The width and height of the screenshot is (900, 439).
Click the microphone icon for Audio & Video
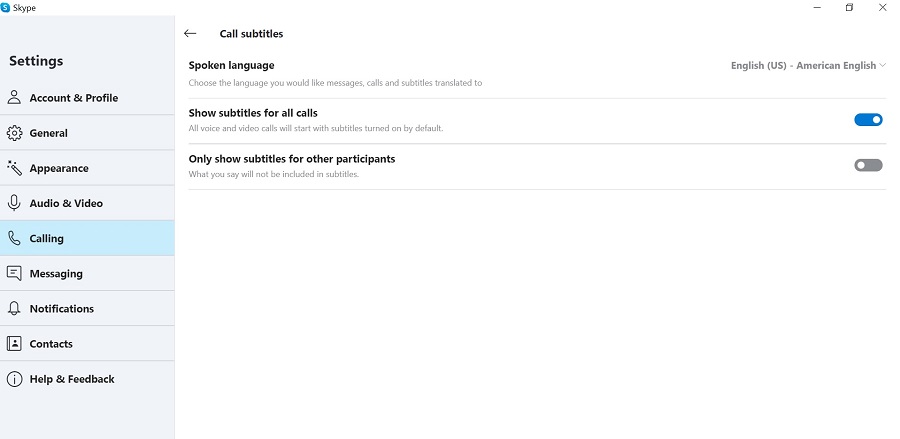[14, 203]
